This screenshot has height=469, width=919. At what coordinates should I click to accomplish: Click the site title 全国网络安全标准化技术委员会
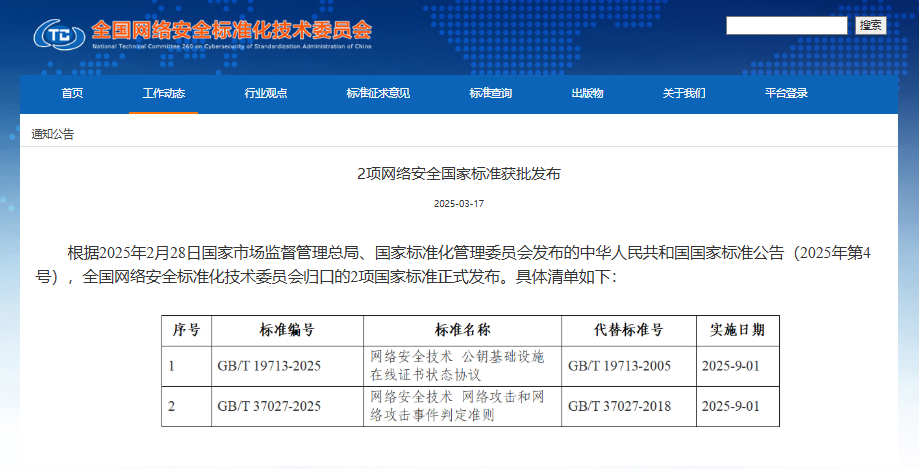pos(232,29)
